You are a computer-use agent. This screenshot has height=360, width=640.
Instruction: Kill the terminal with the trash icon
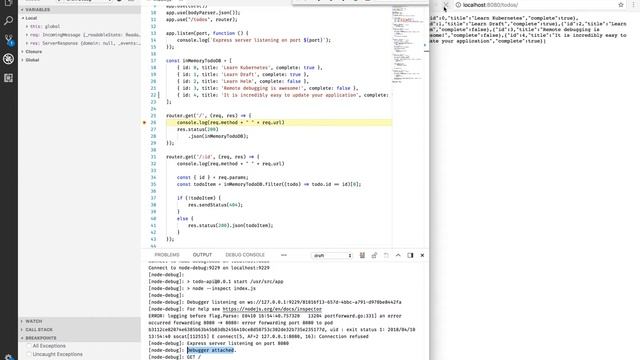(x=362, y=256)
